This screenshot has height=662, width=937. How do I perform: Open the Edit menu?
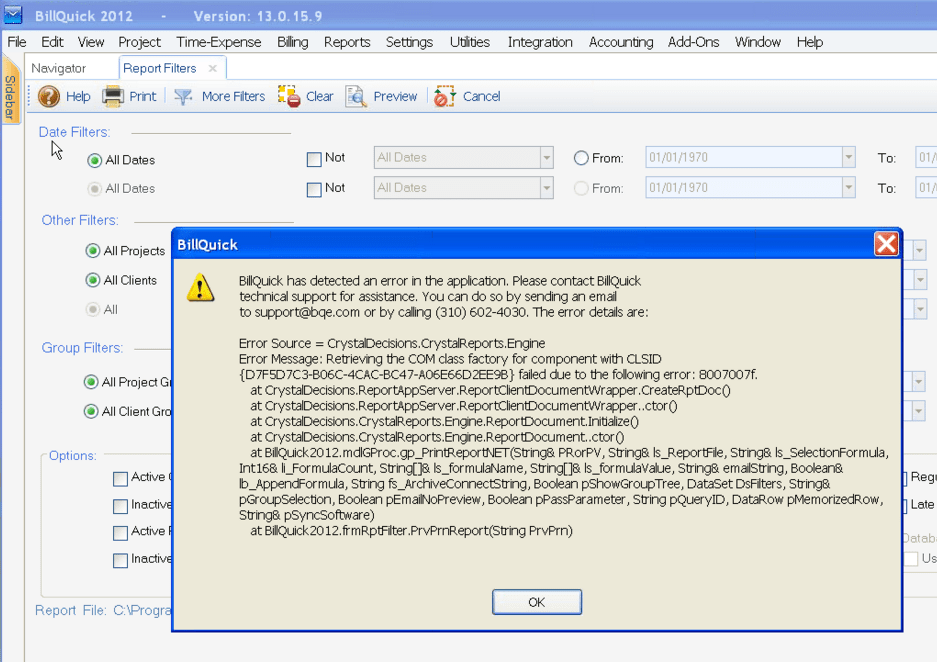pyautogui.click(x=52, y=42)
